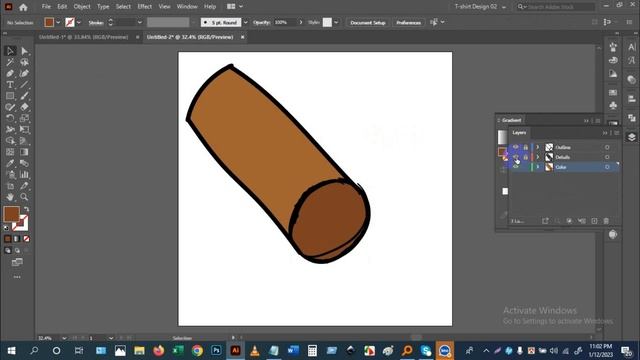Open the Layers panel dock icon
640x360 pixels.
[631, 137]
